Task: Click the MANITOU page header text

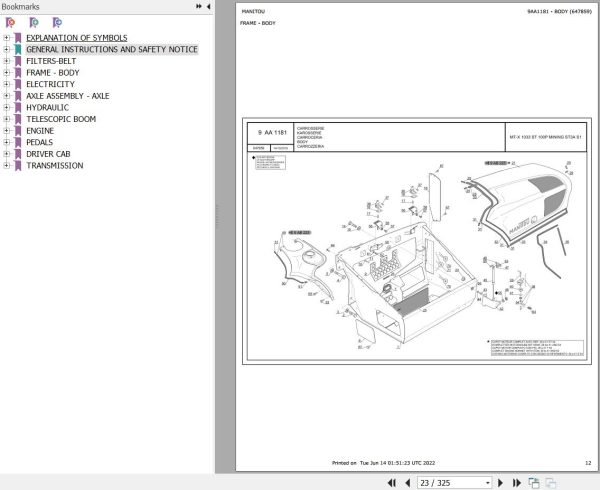Action: [x=253, y=11]
